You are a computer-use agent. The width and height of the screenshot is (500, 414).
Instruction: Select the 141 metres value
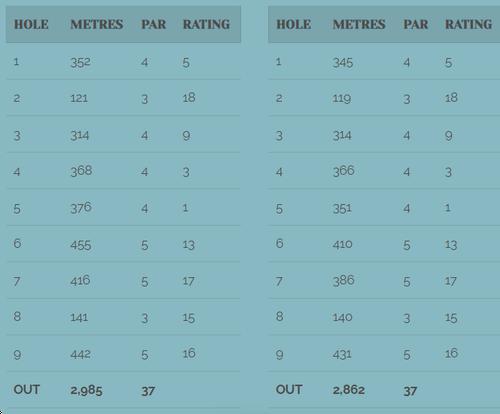coord(79,317)
